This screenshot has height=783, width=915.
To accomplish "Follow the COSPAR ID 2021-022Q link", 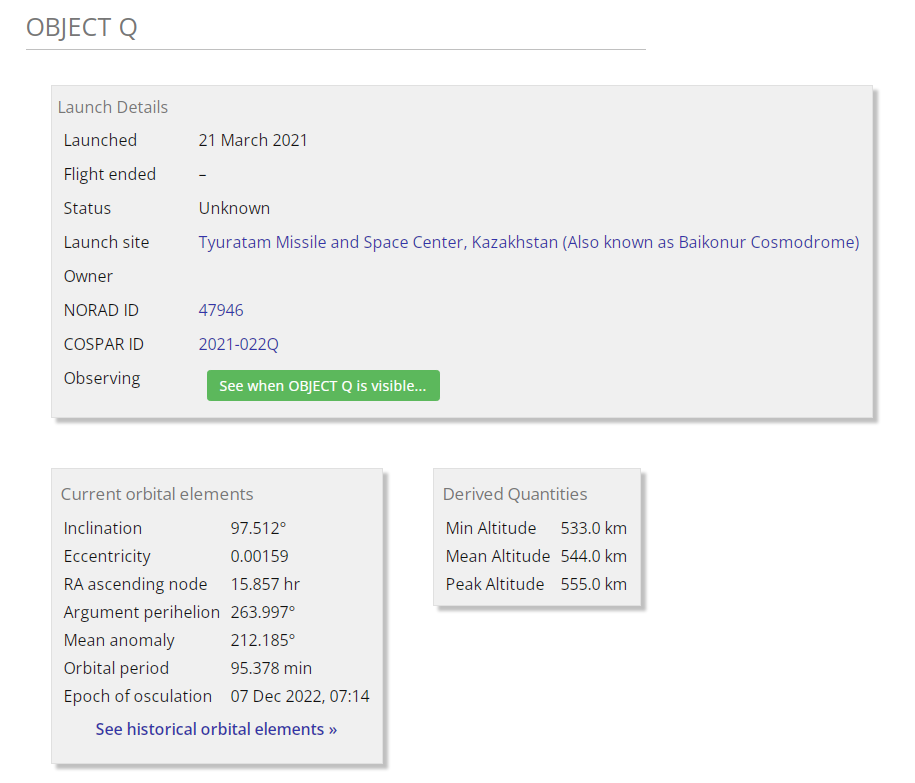I will pyautogui.click(x=238, y=344).
